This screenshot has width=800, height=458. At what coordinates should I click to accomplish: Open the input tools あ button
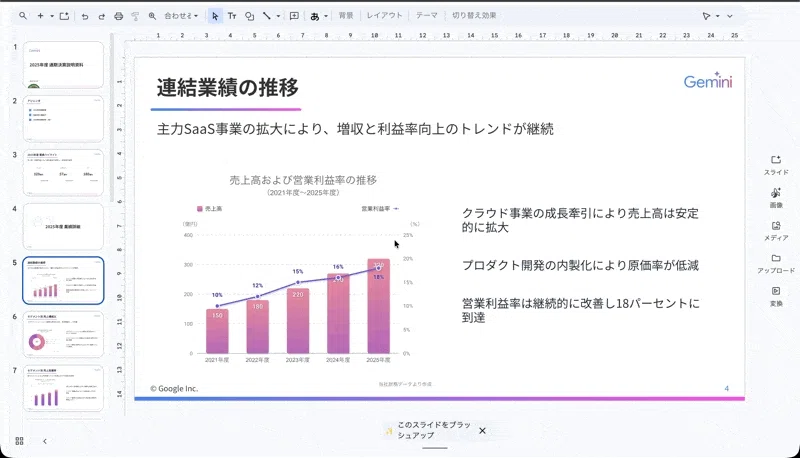[315, 16]
